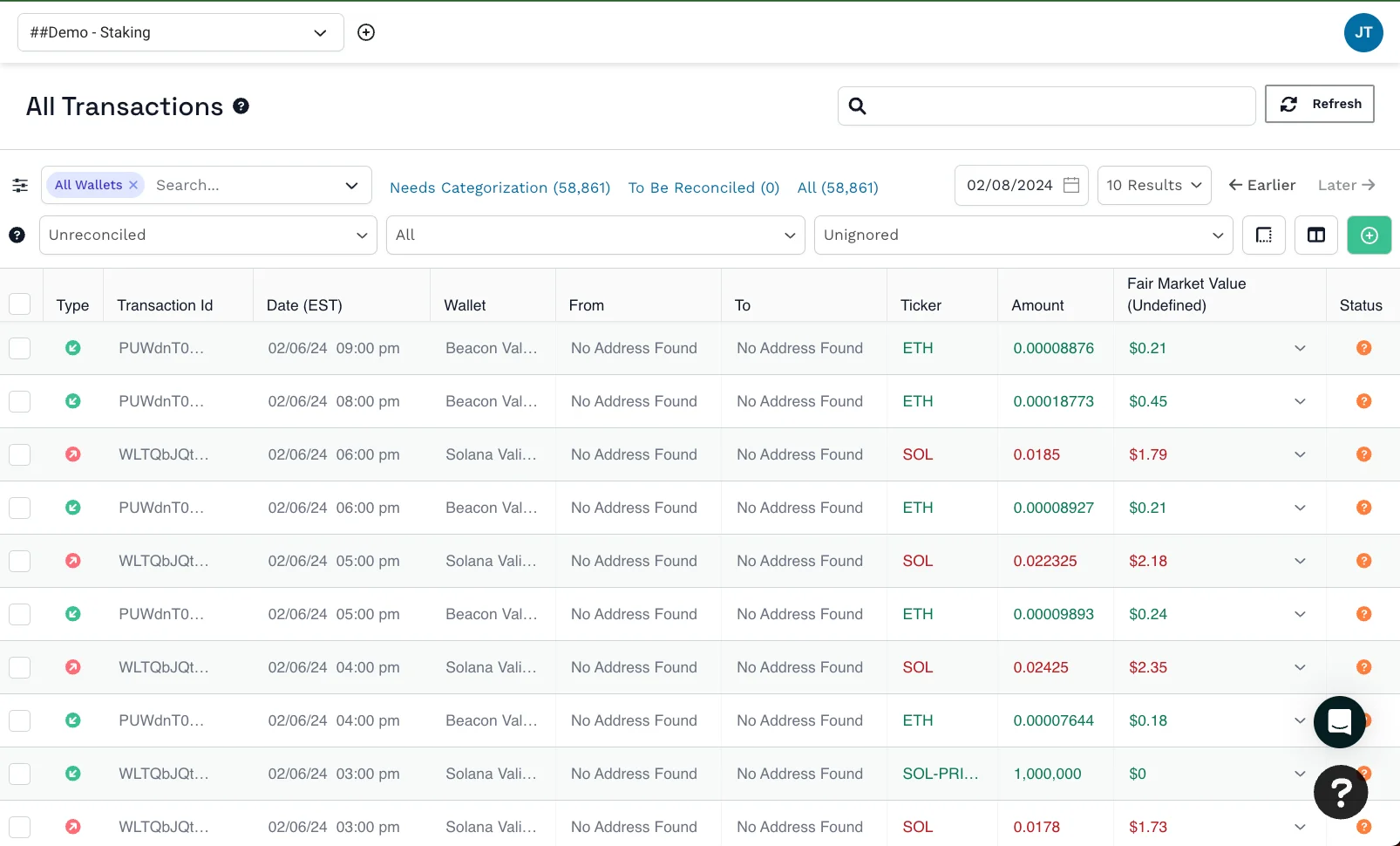Expand the $0.45 fair market value row chevron
Image resolution: width=1400 pixels, height=846 pixels.
tap(1300, 401)
